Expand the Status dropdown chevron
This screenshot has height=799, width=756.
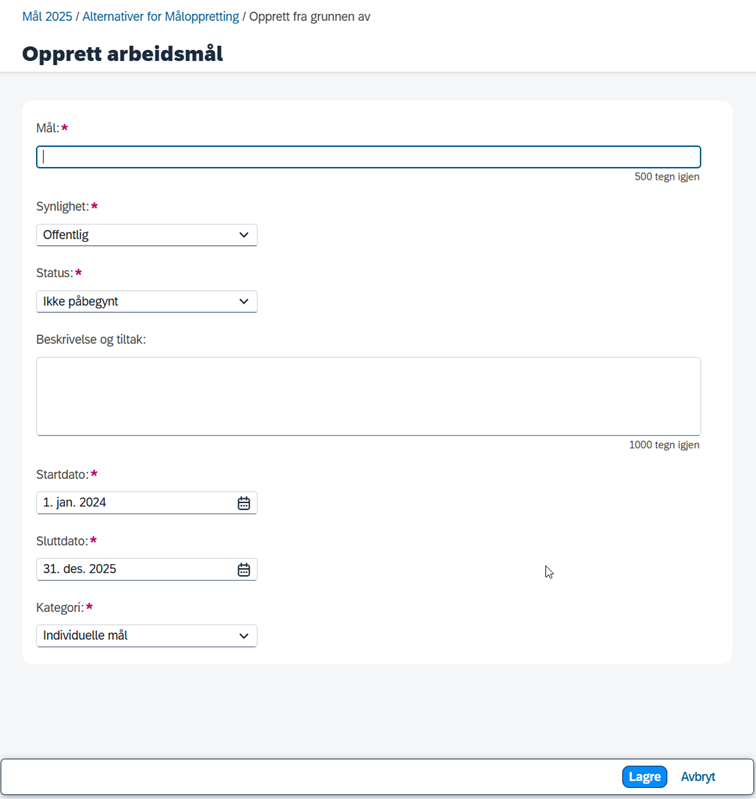244,302
